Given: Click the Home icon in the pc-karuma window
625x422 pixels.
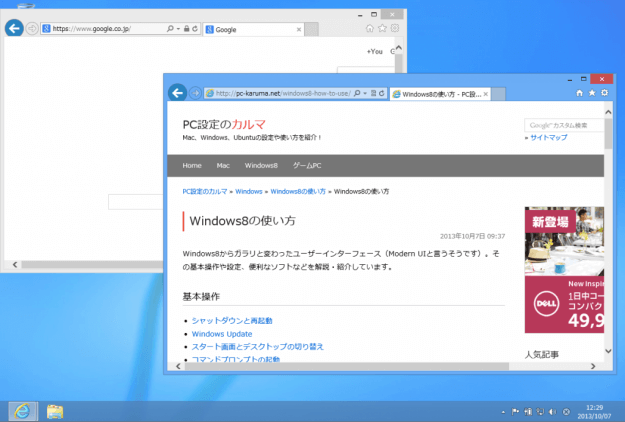Looking at the screenshot, I should [579, 93].
